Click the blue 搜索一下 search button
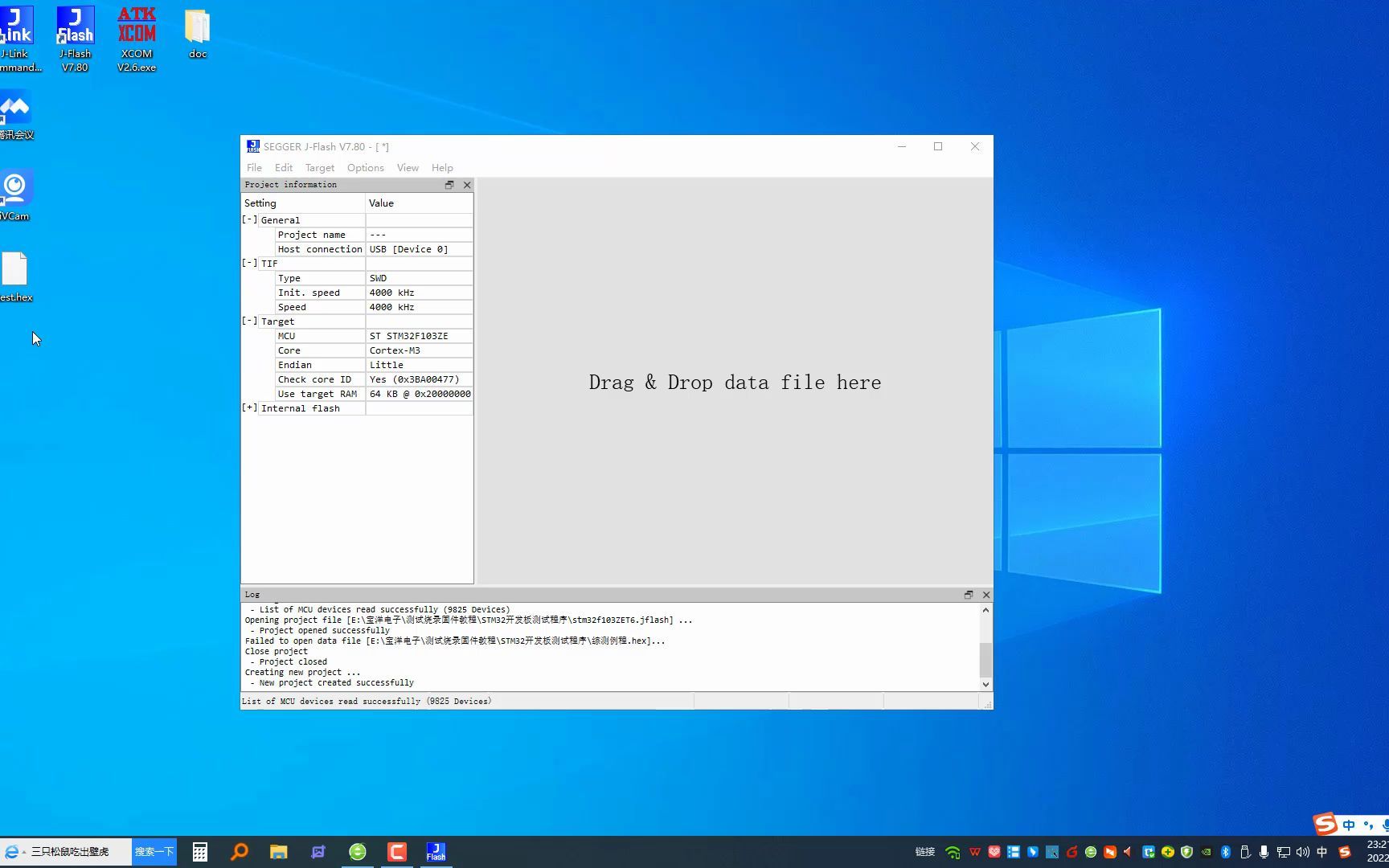 point(154,852)
